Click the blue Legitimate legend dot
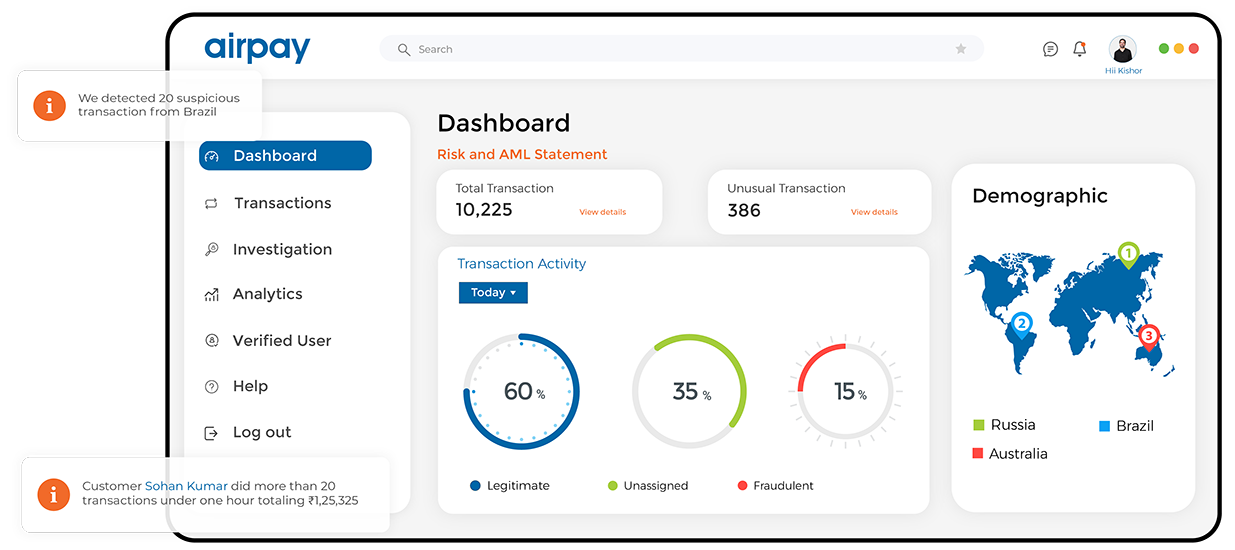Screen dimensions: 1235x550 tap(475, 486)
